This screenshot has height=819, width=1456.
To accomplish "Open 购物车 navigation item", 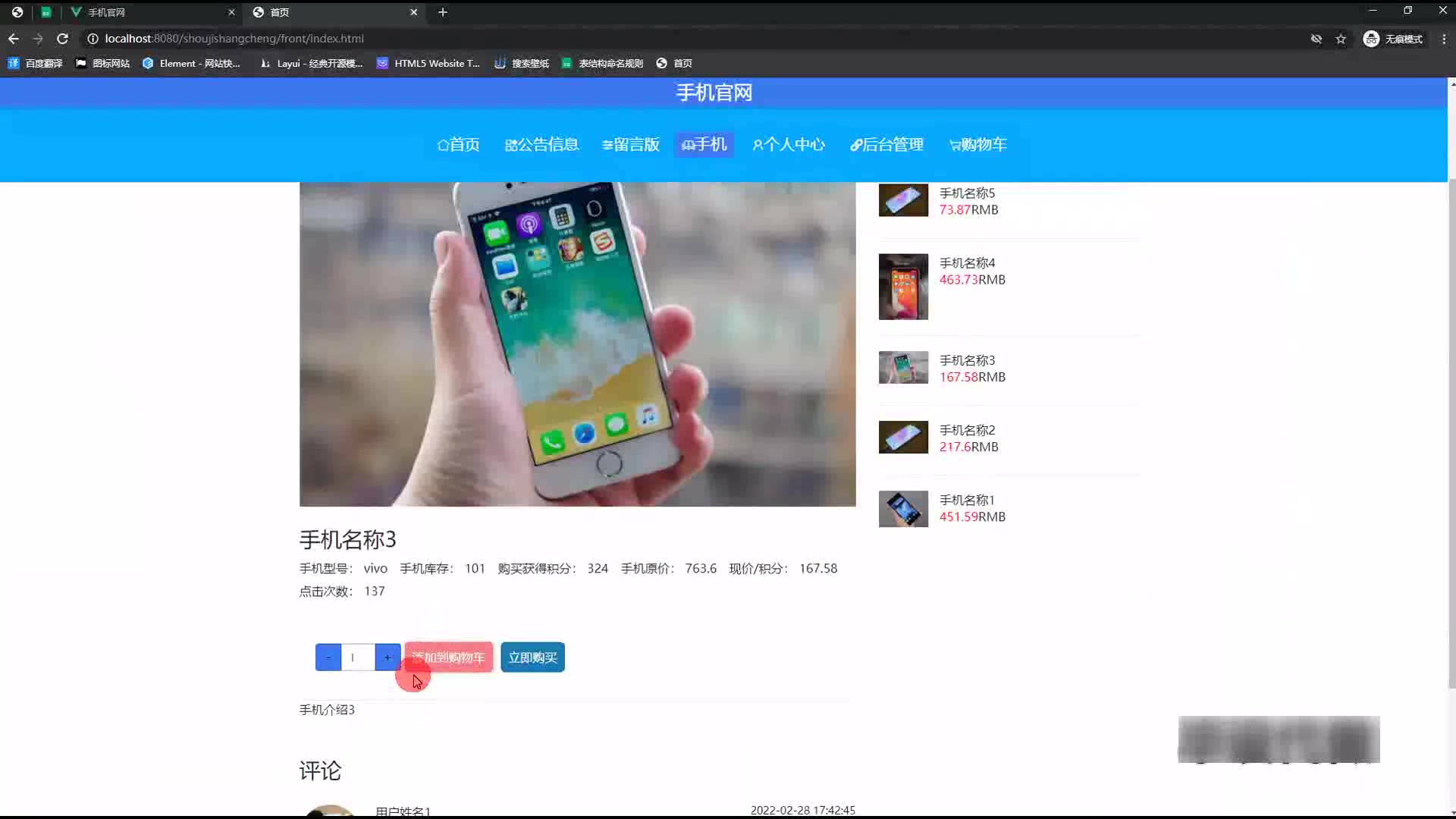I will coord(977,144).
